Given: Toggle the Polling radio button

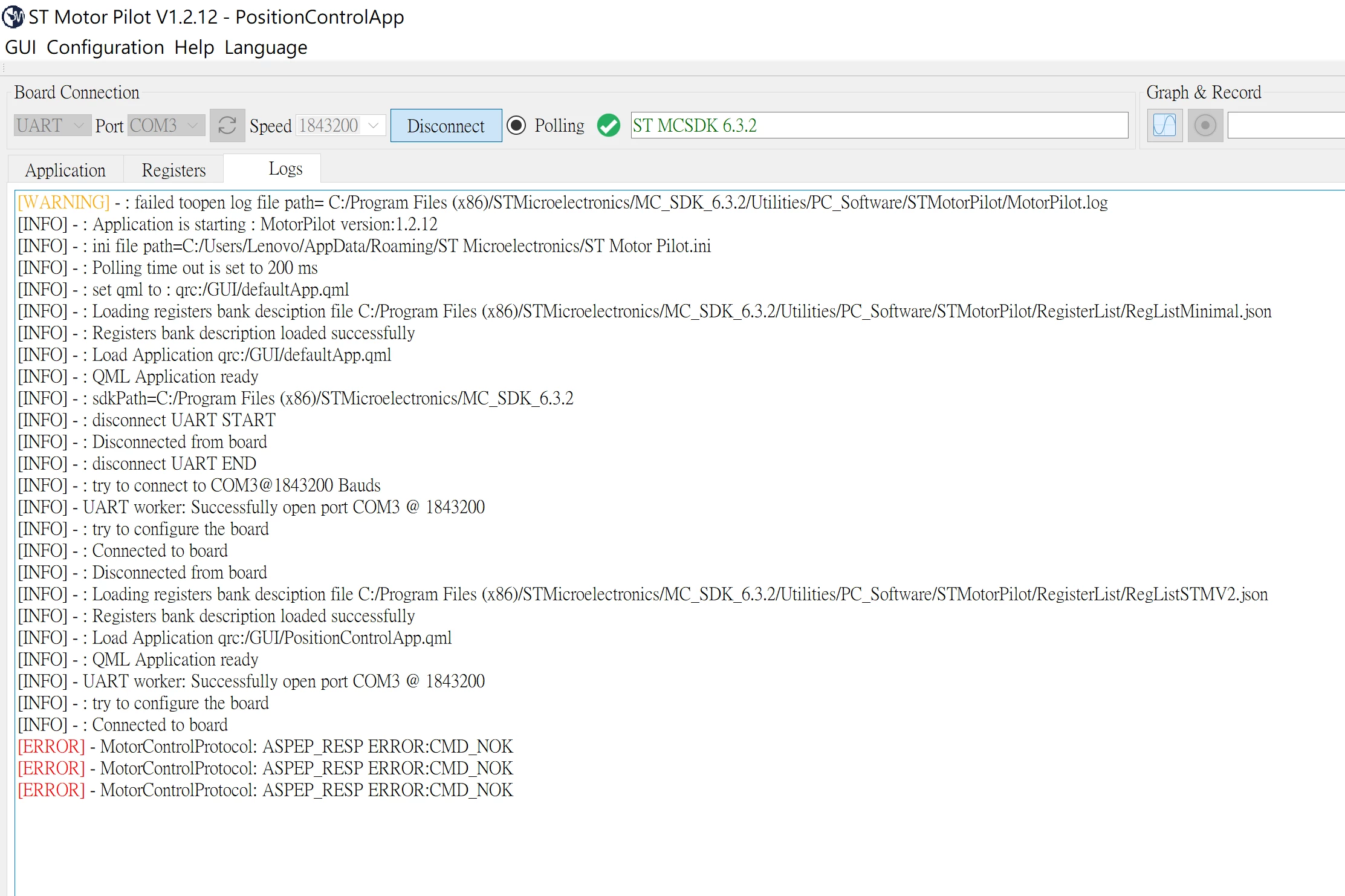Looking at the screenshot, I should point(516,126).
